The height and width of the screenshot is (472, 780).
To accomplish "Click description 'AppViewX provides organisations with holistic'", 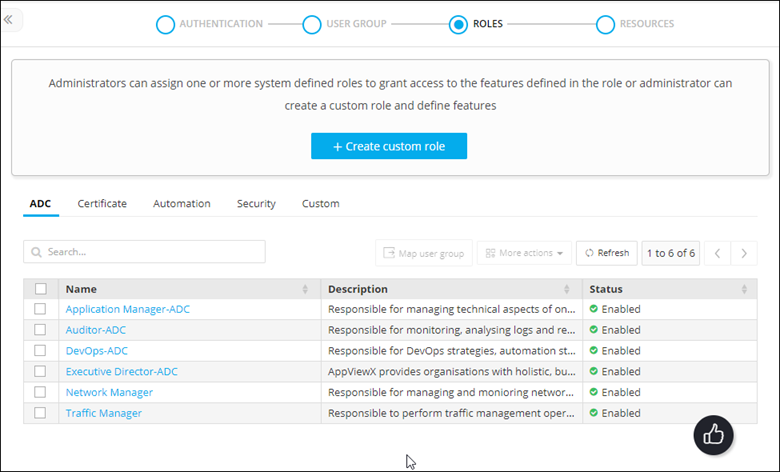I will point(452,372).
